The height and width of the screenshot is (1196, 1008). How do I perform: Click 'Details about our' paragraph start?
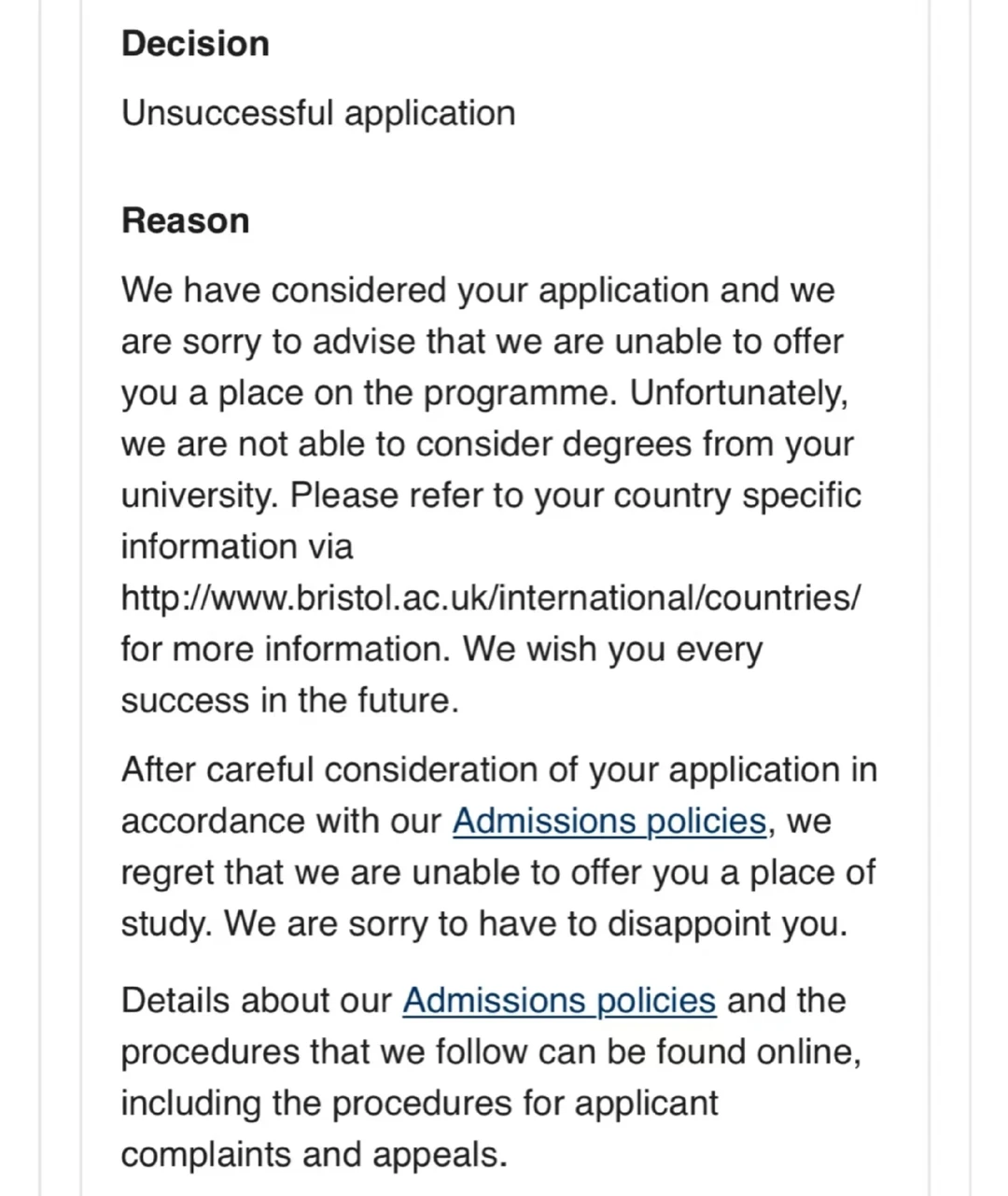257,1001
